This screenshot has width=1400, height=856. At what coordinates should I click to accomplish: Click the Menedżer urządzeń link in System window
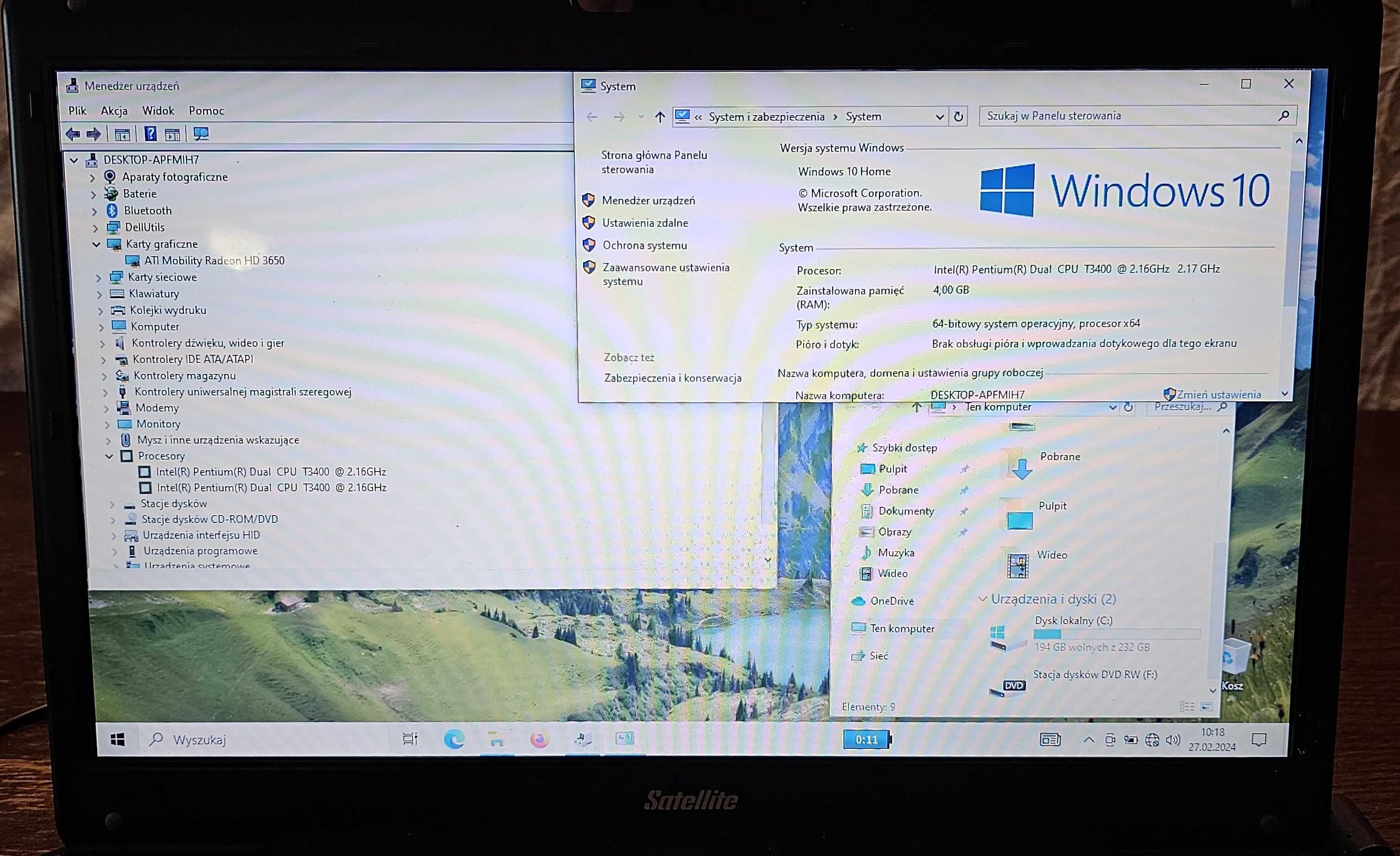coord(648,201)
